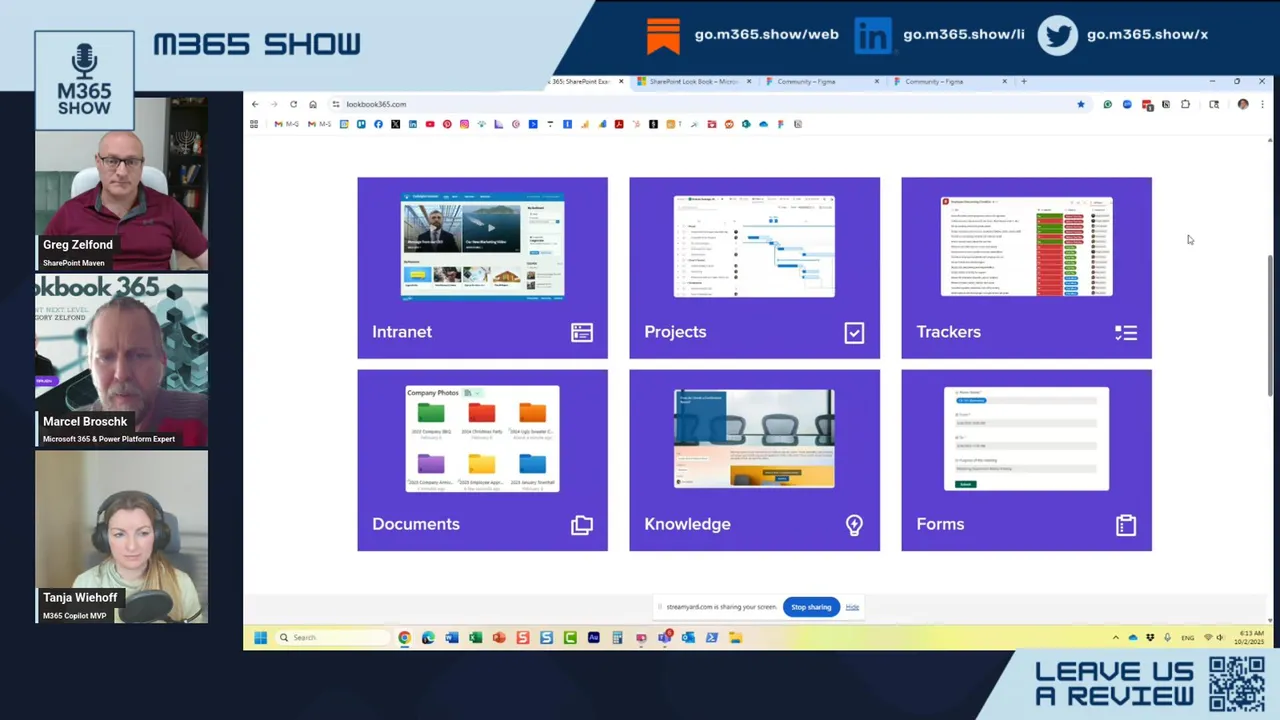This screenshot has width=1280, height=720.
Task: Open the Chrome three-dot menu
Action: 1262,104
